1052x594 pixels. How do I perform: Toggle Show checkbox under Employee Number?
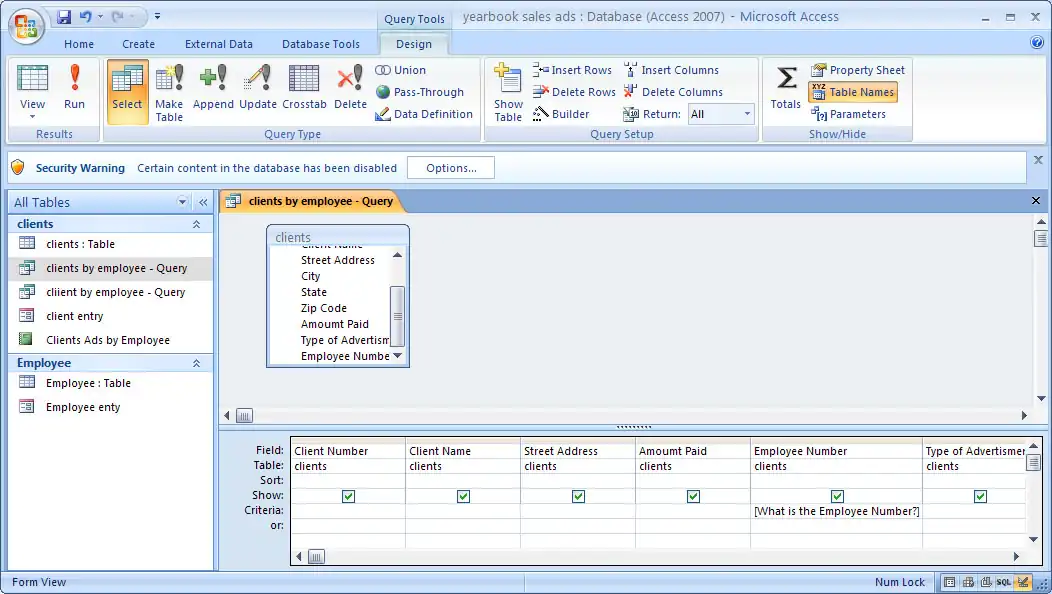[837, 496]
